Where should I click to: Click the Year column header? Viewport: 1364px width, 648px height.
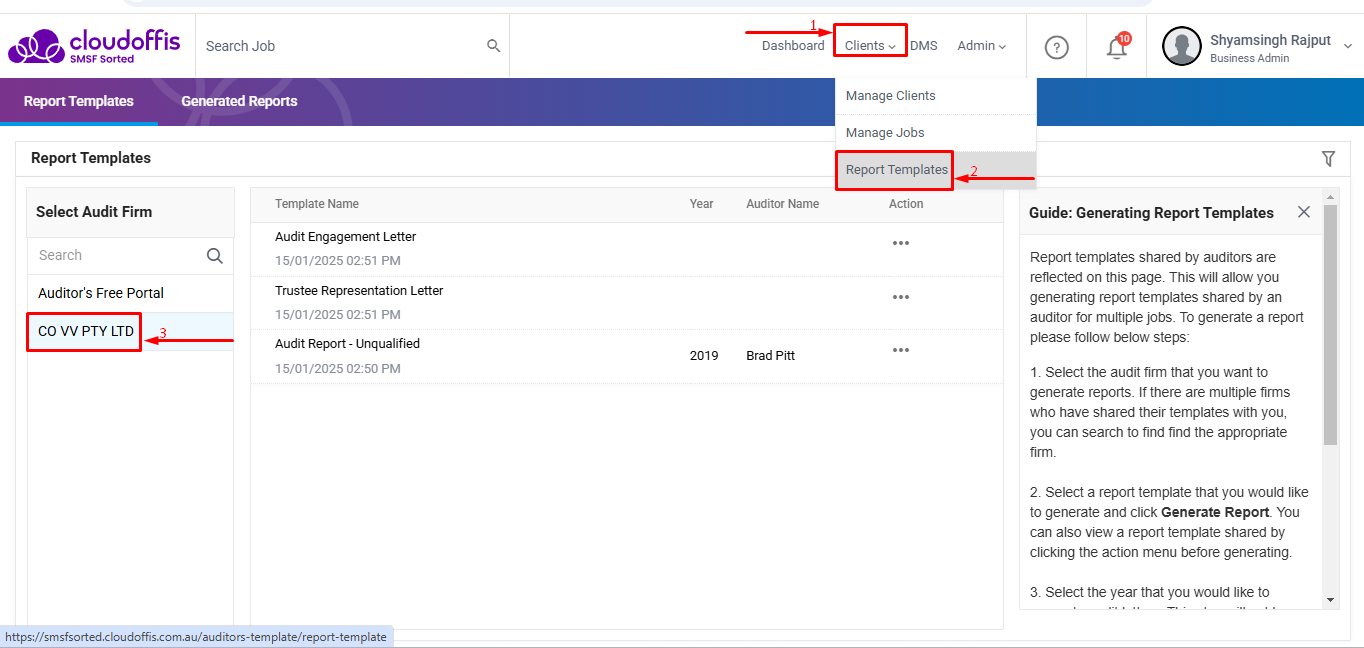tap(702, 204)
